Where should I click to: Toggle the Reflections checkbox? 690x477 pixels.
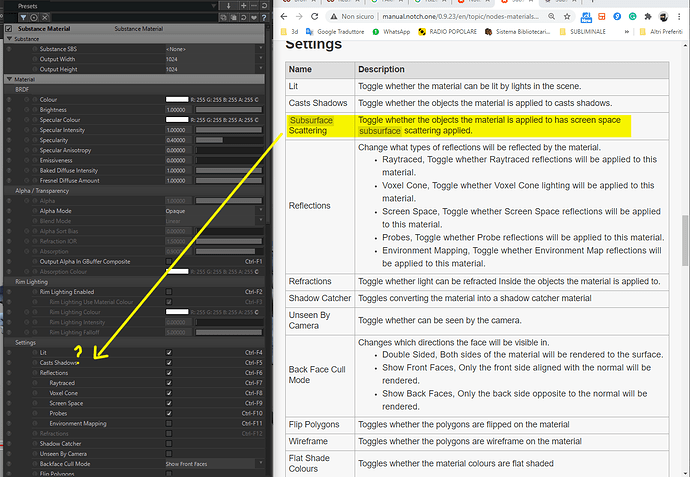(169, 373)
